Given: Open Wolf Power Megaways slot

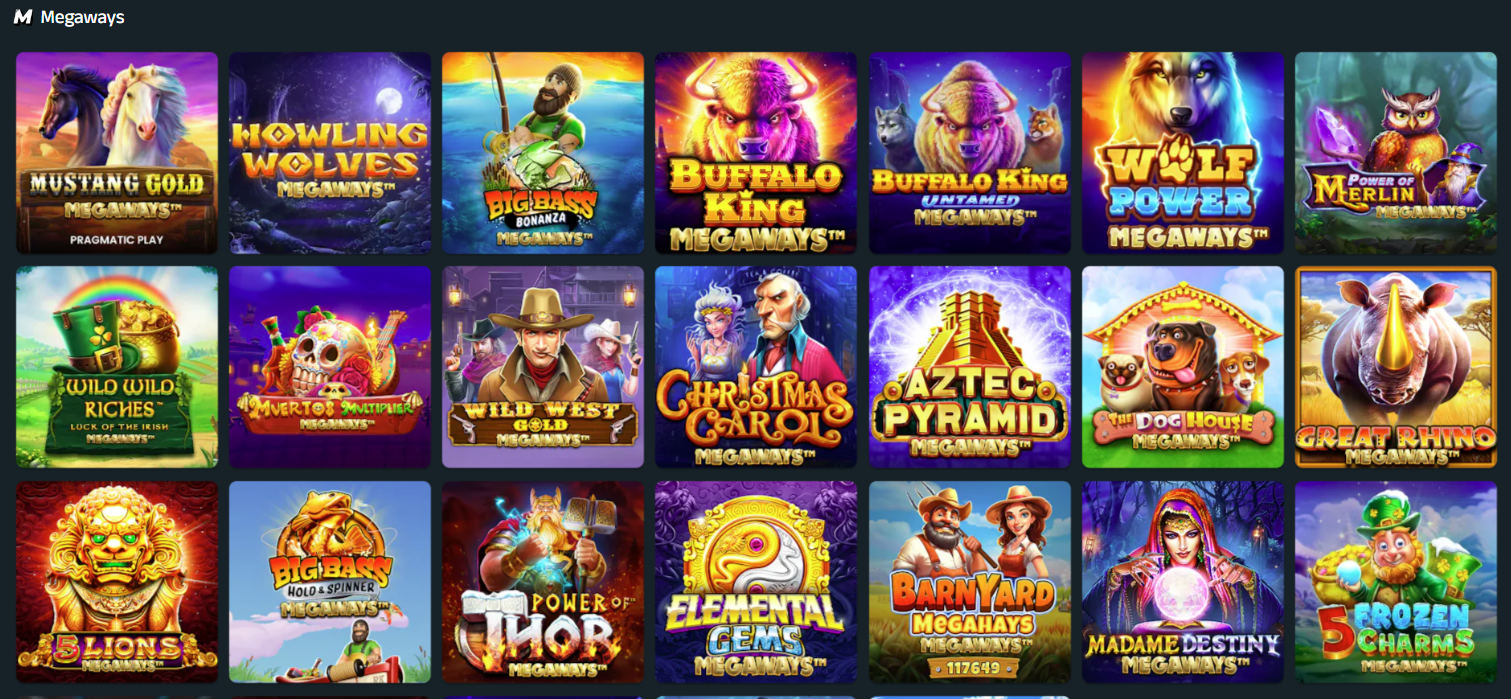Looking at the screenshot, I should pos(1183,153).
